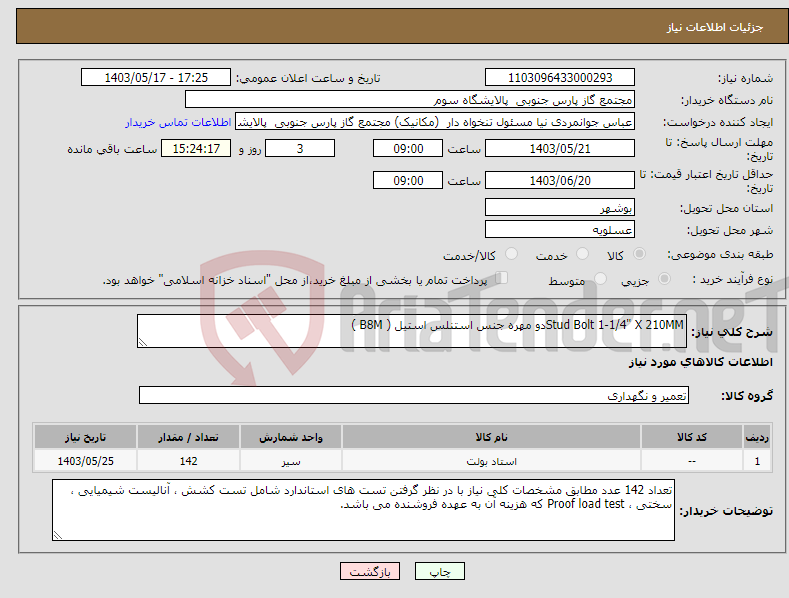
Task: Click the request creator name field
Action: pyautogui.click(x=435, y=121)
